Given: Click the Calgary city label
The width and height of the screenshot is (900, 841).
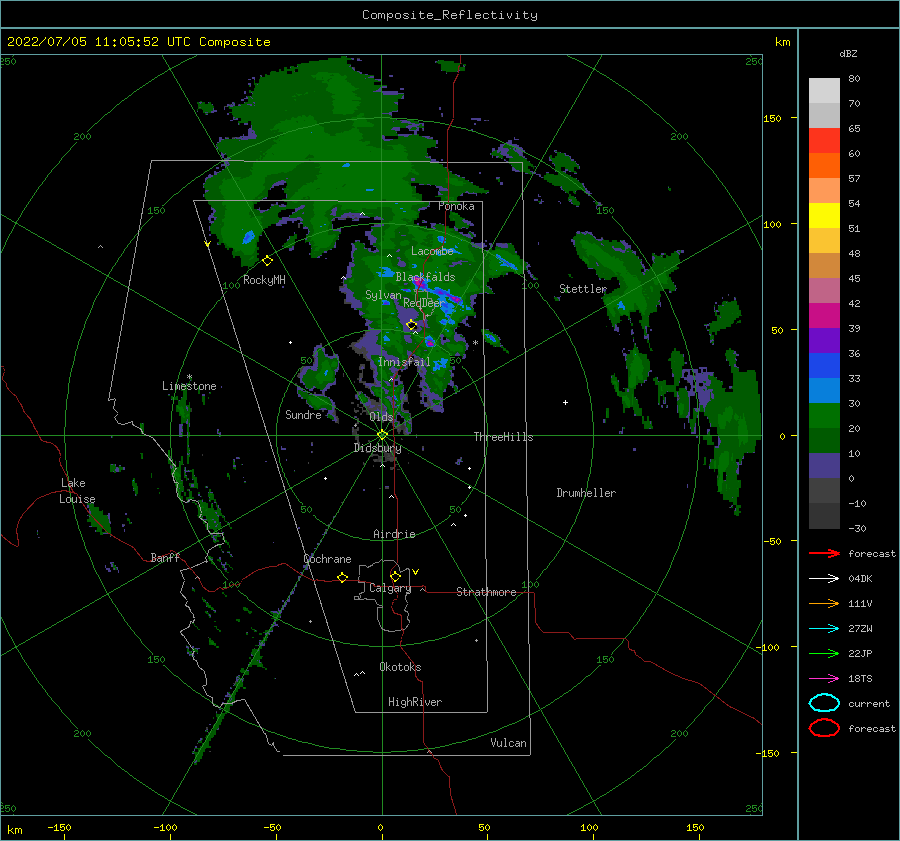Looking at the screenshot, I should tap(390, 588).
